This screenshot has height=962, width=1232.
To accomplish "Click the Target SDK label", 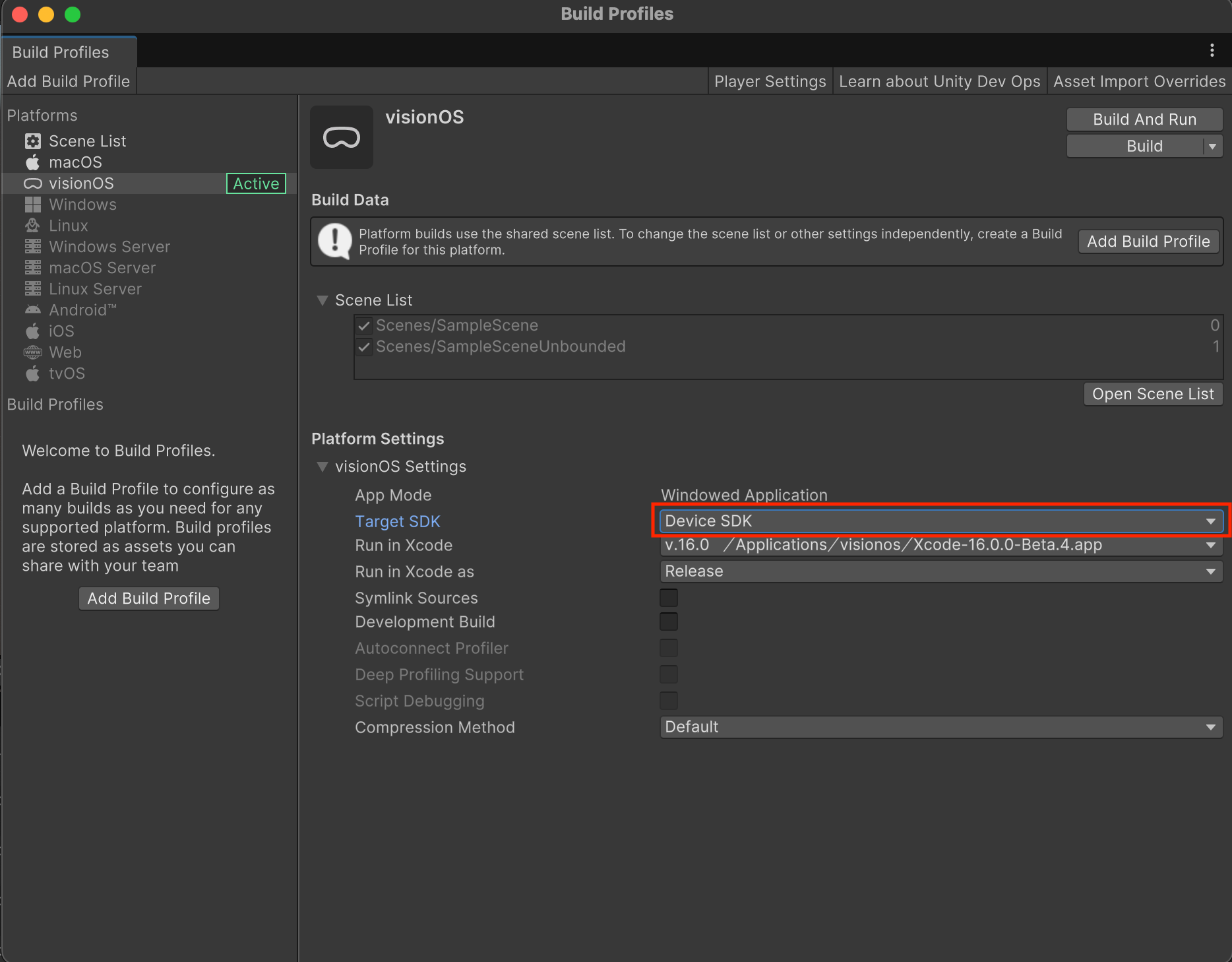I will (x=398, y=521).
